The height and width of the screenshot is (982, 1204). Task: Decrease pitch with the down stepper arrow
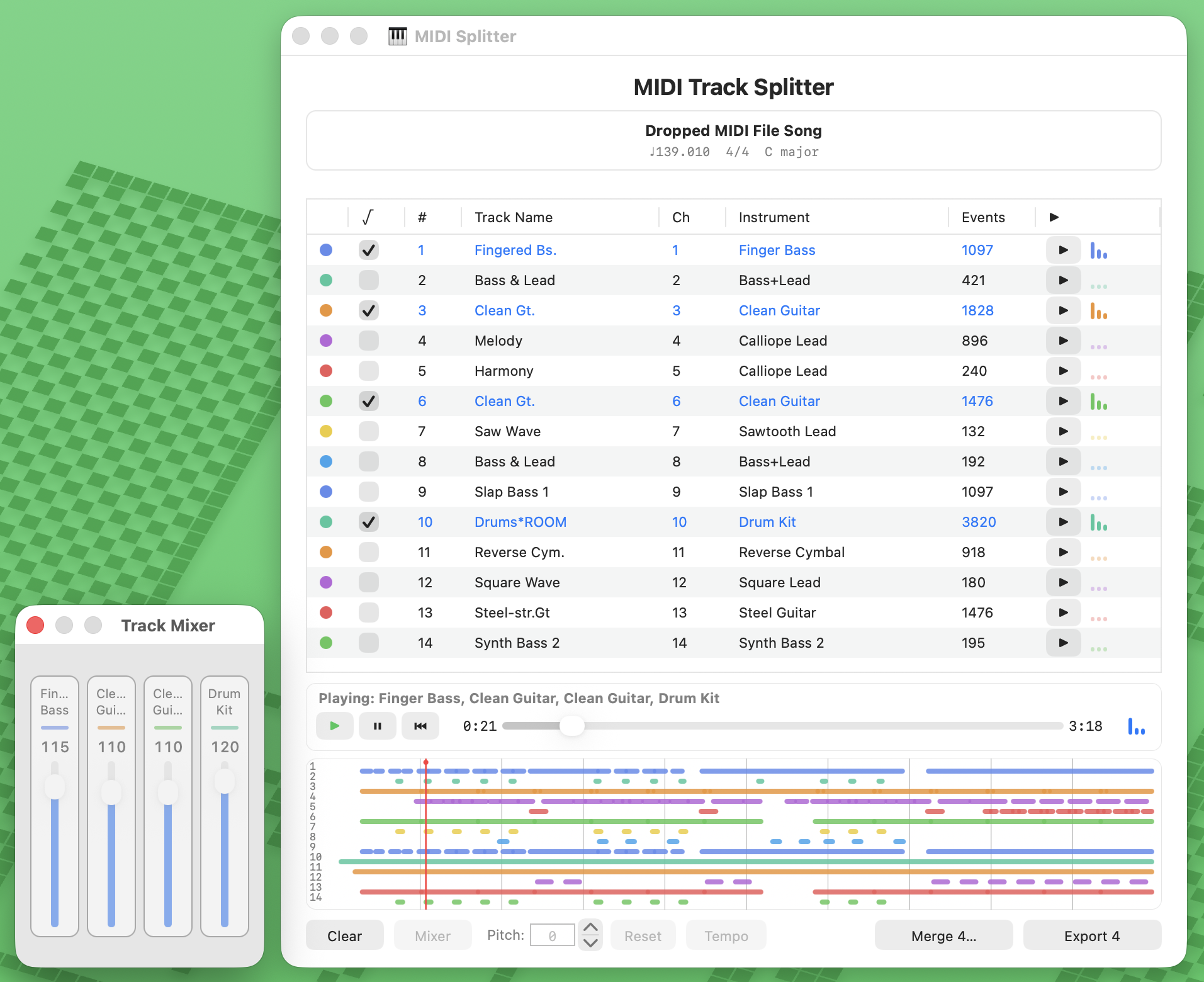tap(590, 942)
